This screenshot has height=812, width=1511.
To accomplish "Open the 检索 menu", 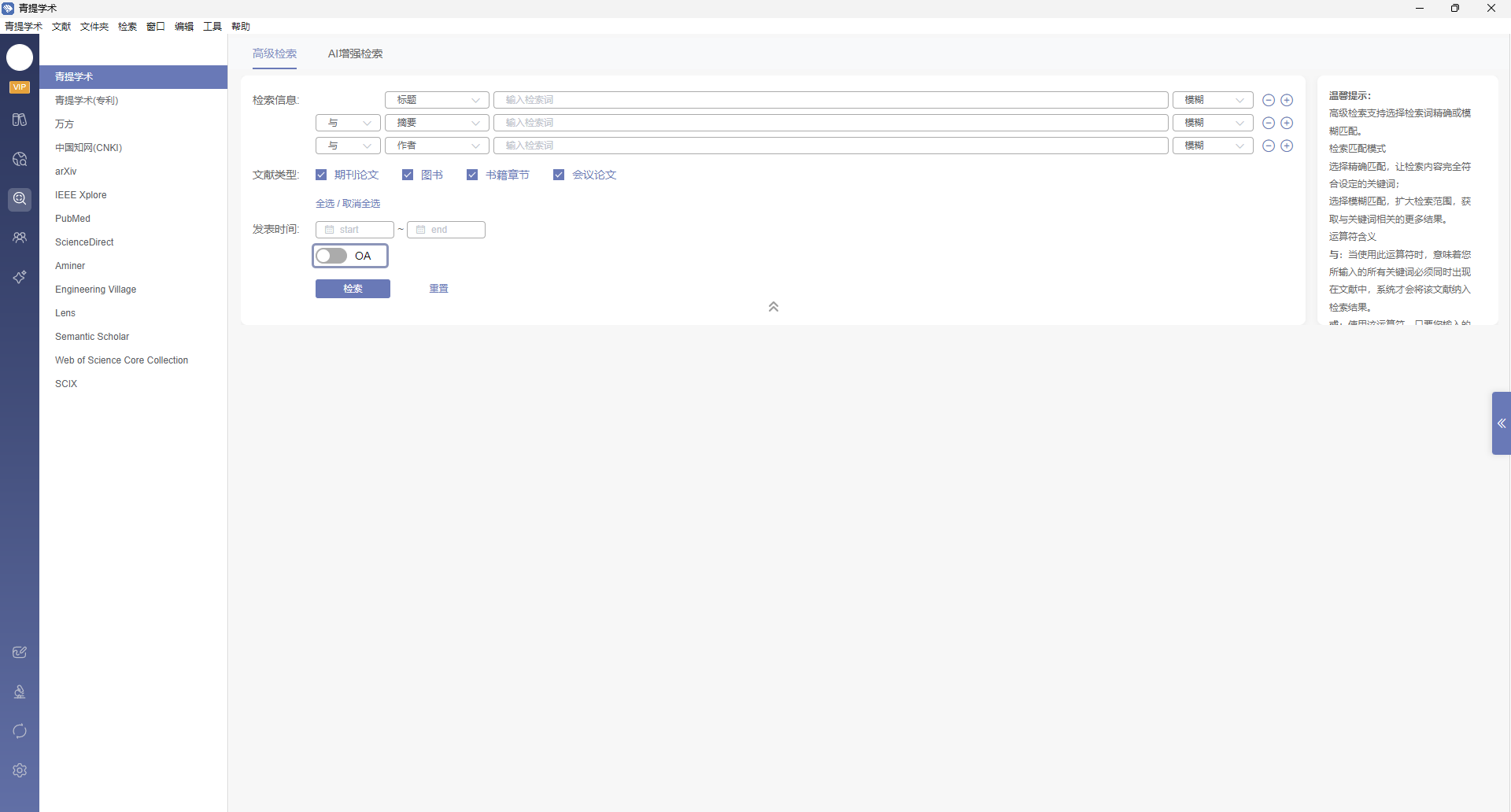I will [x=127, y=27].
